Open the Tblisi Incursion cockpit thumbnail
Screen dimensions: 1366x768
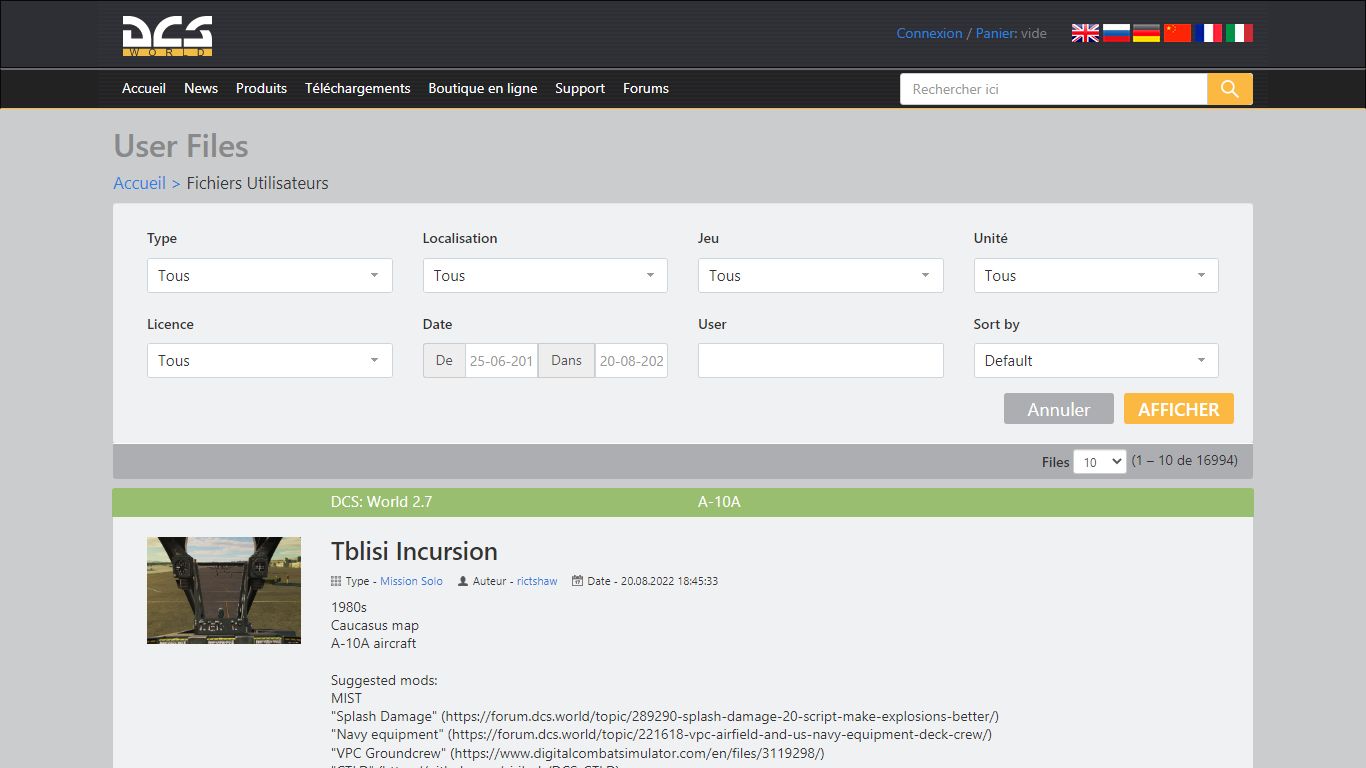pos(224,590)
